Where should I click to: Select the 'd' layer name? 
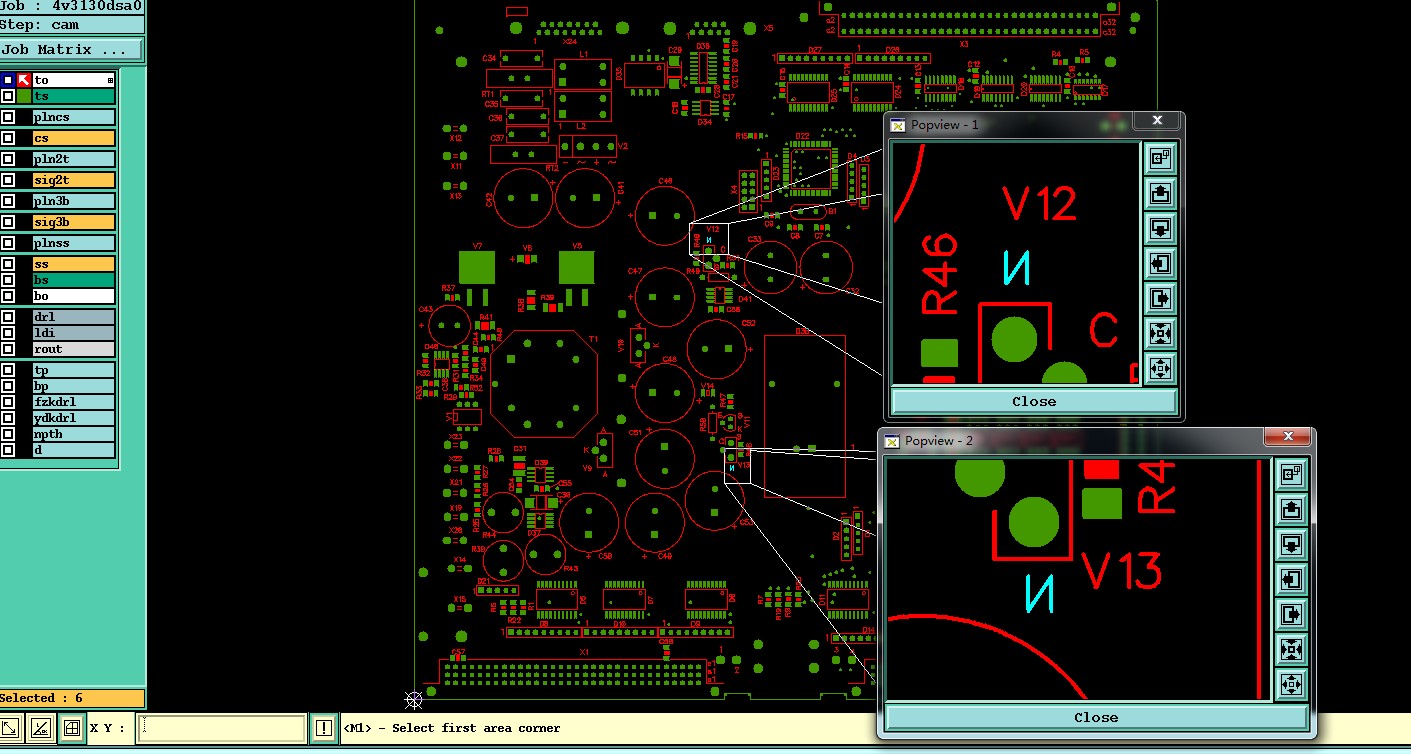73,450
